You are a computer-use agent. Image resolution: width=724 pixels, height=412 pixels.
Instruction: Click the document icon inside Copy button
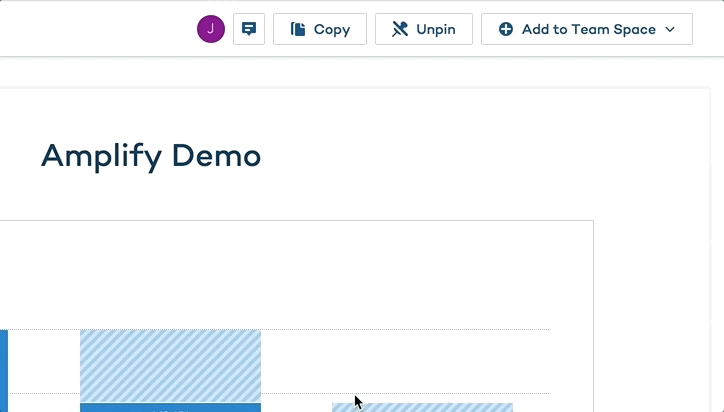pos(298,29)
